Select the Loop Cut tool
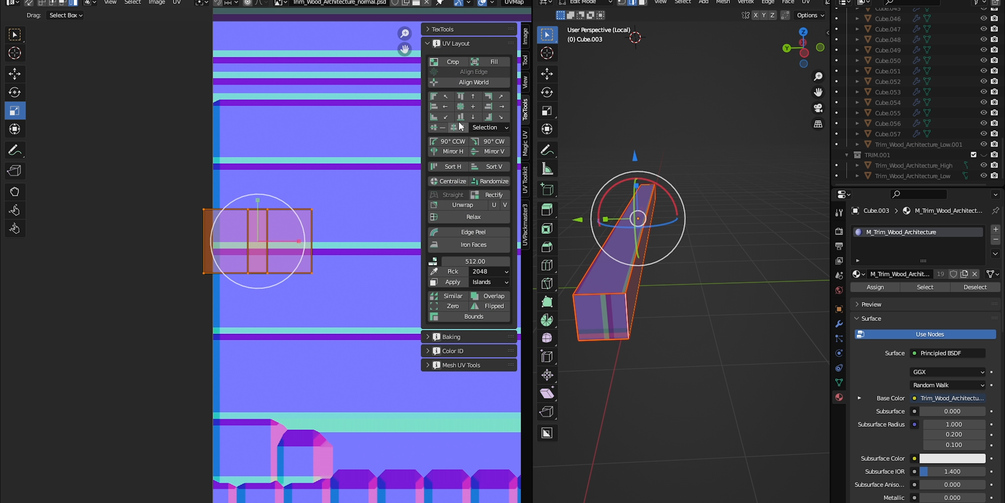The height and width of the screenshot is (503, 1005). coord(547,265)
